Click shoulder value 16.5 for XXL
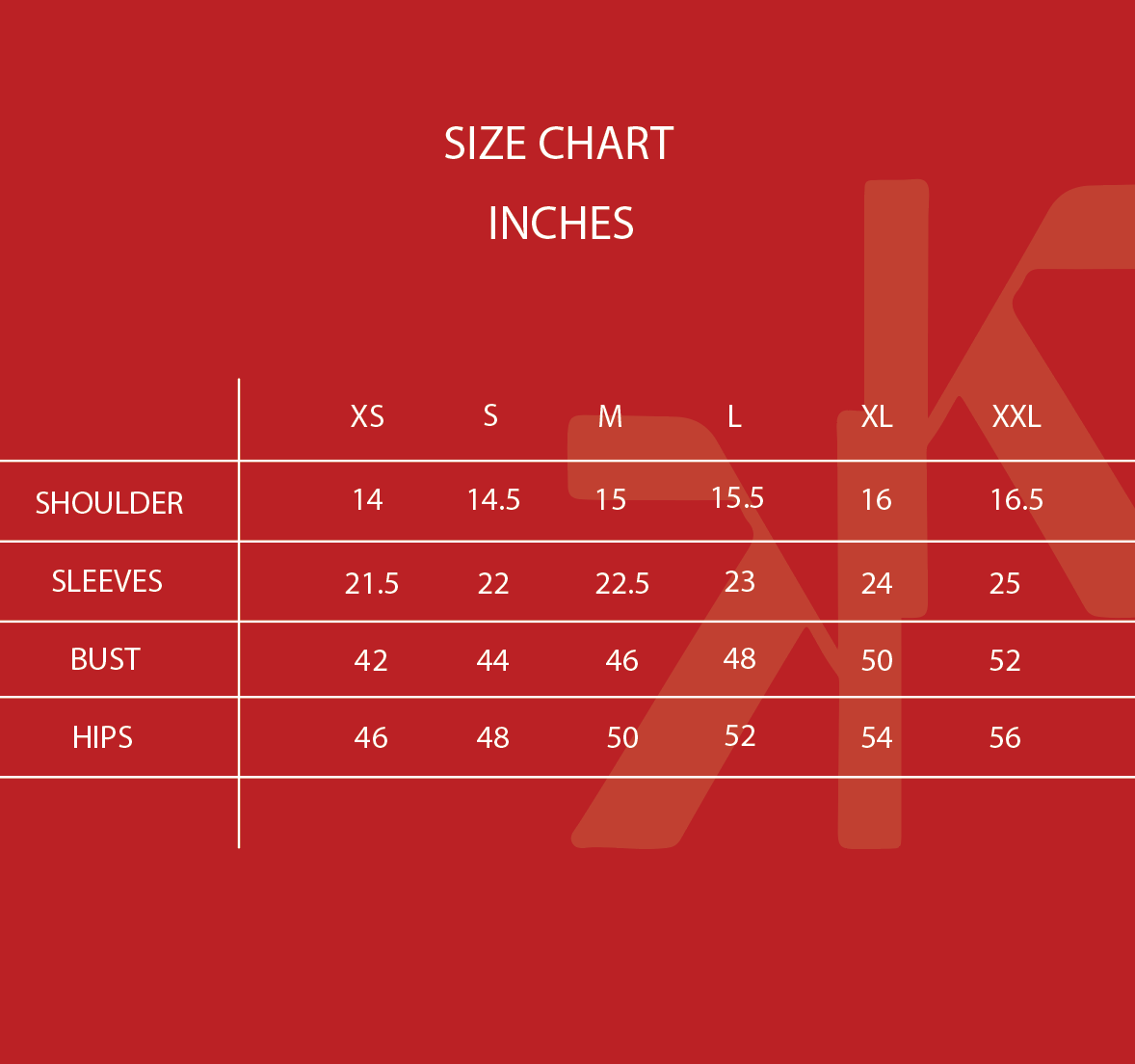 [x=1016, y=499]
